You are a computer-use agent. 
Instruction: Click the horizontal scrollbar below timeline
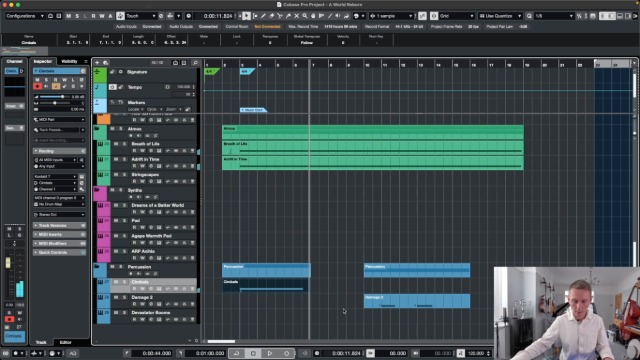(x=221, y=341)
